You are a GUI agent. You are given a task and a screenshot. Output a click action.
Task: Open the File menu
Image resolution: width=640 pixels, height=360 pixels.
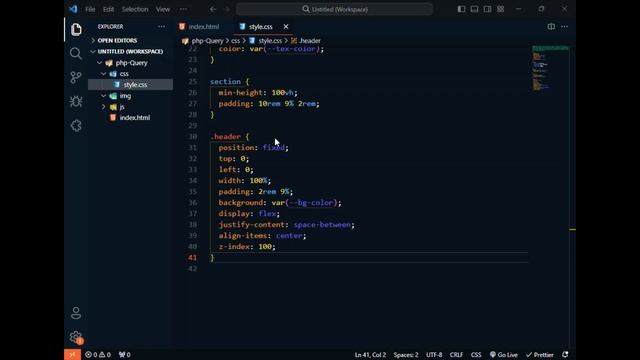pyautogui.click(x=90, y=9)
